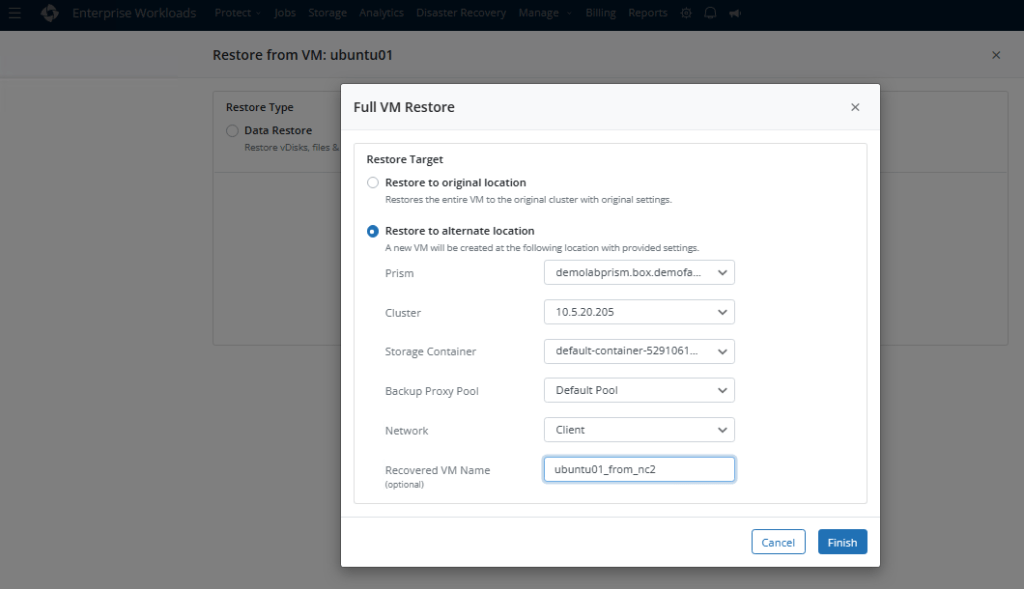This screenshot has height=589, width=1024.
Task: Click the Recovered VM Name text field
Action: click(639, 470)
